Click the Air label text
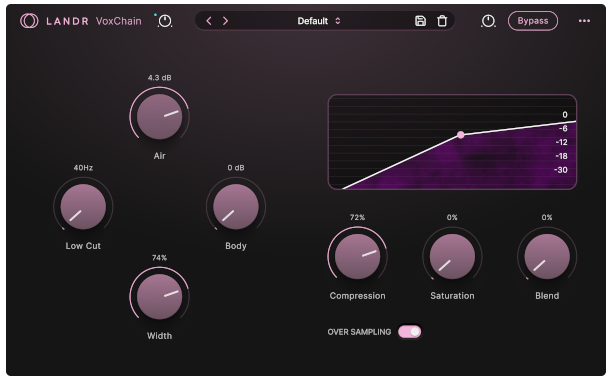The width and height of the screenshot is (614, 382). (x=159, y=156)
